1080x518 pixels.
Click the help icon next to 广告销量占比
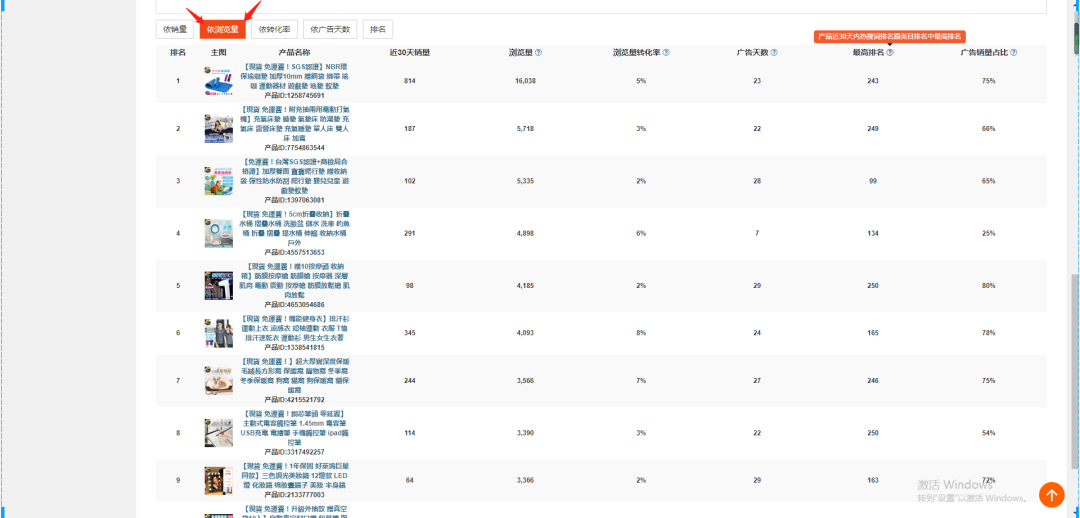(1013, 52)
